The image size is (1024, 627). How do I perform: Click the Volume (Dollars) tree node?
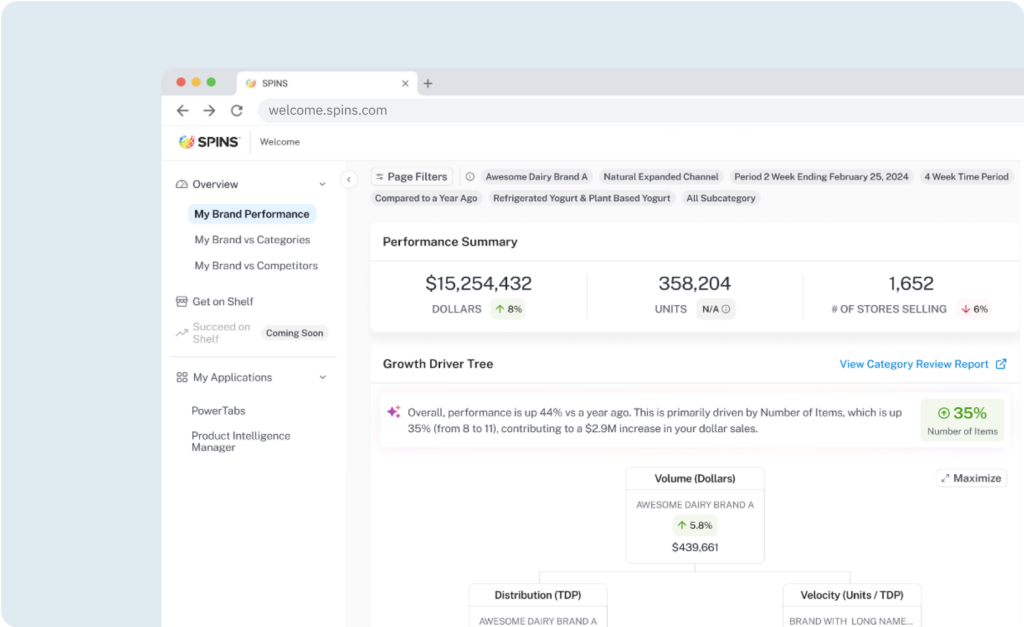pyautogui.click(x=695, y=515)
